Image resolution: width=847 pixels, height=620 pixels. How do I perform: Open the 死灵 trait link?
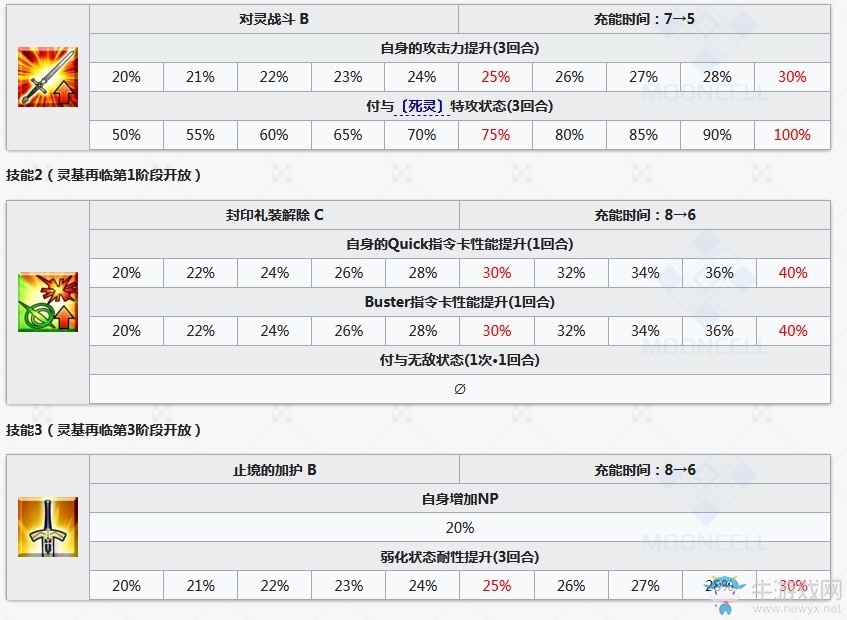click(422, 106)
